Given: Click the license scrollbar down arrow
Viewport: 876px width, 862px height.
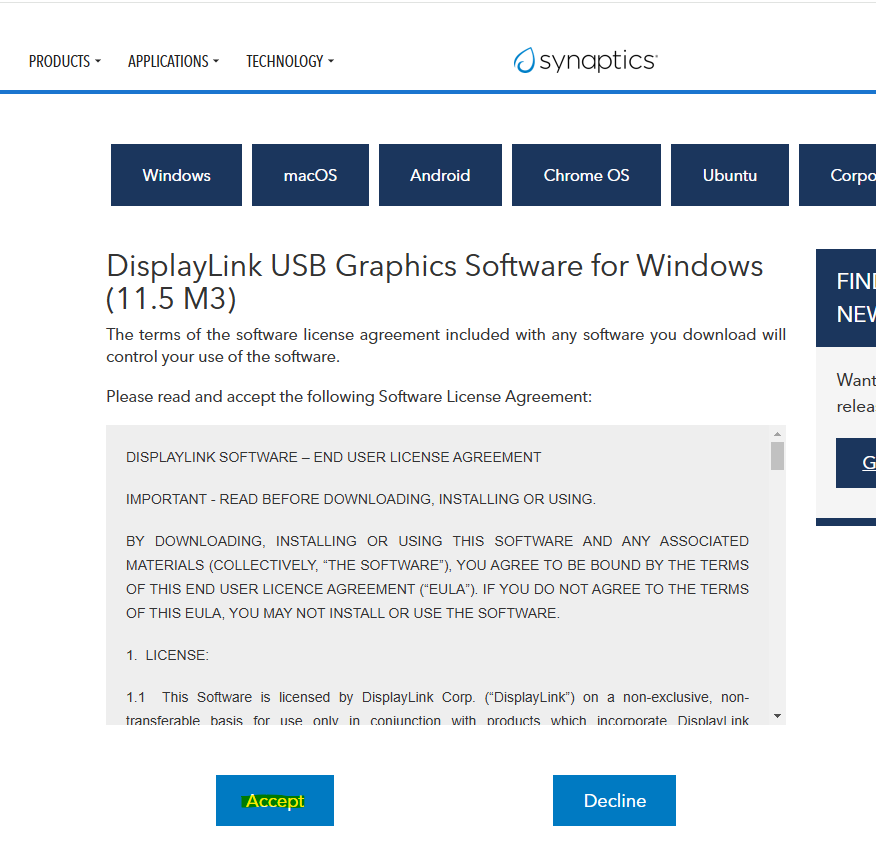Looking at the screenshot, I should point(777,716).
